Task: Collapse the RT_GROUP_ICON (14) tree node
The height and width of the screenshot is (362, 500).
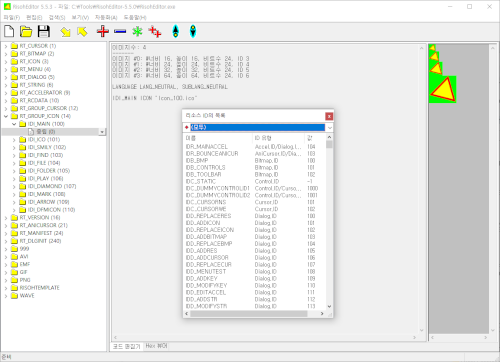Action: click(x=6, y=116)
